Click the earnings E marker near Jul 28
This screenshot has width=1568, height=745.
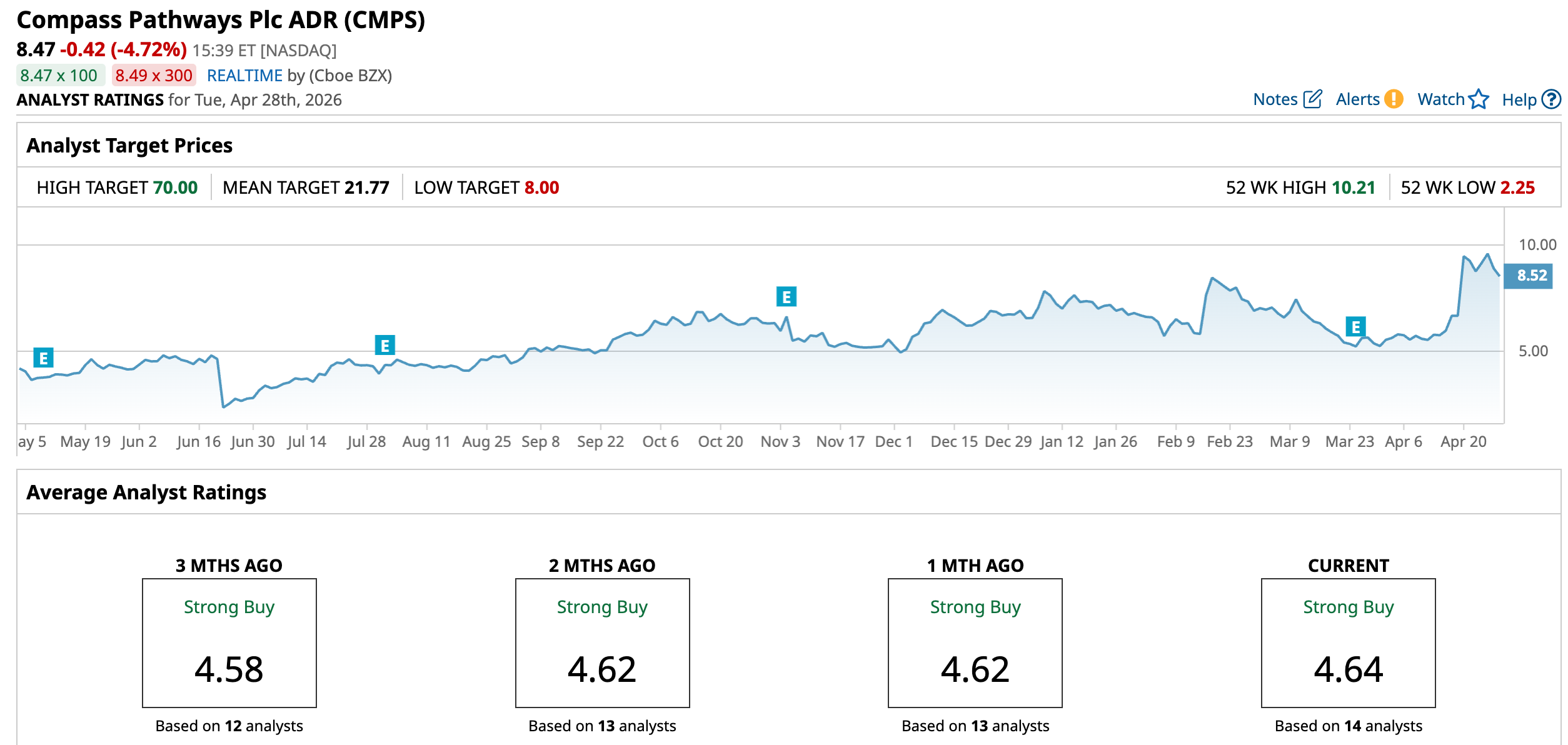384,345
